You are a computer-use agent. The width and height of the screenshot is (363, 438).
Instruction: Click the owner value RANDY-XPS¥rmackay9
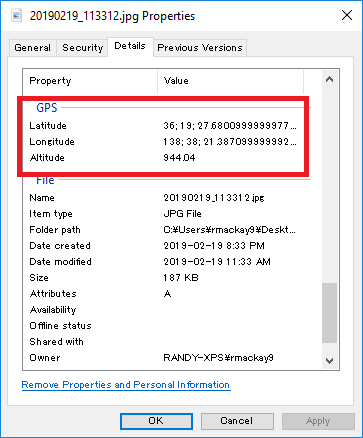coord(218,358)
